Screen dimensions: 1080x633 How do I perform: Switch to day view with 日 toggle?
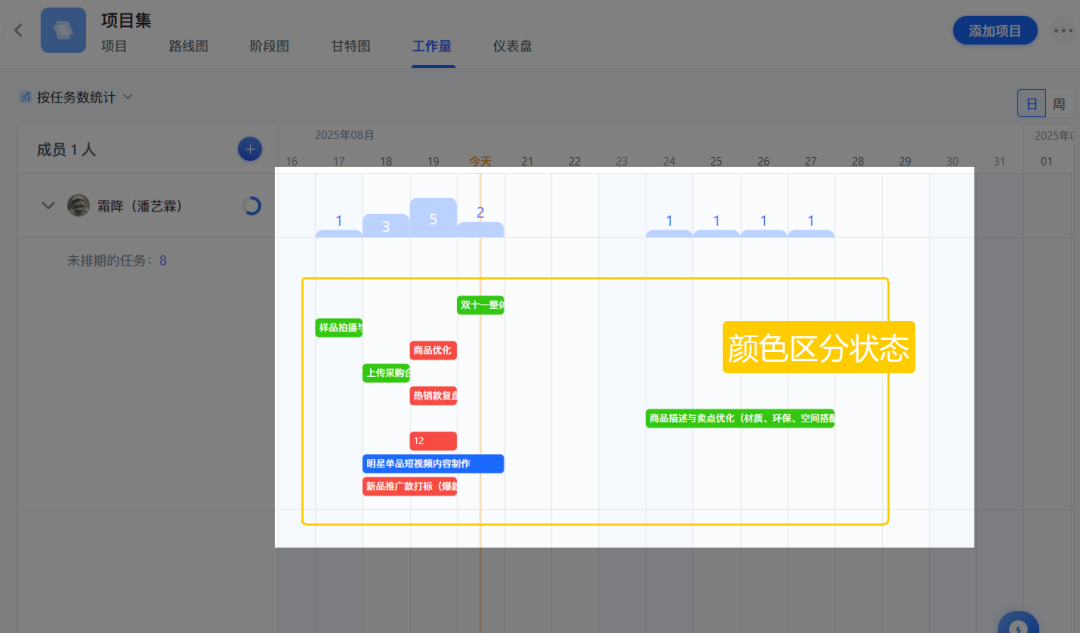pos(1031,103)
